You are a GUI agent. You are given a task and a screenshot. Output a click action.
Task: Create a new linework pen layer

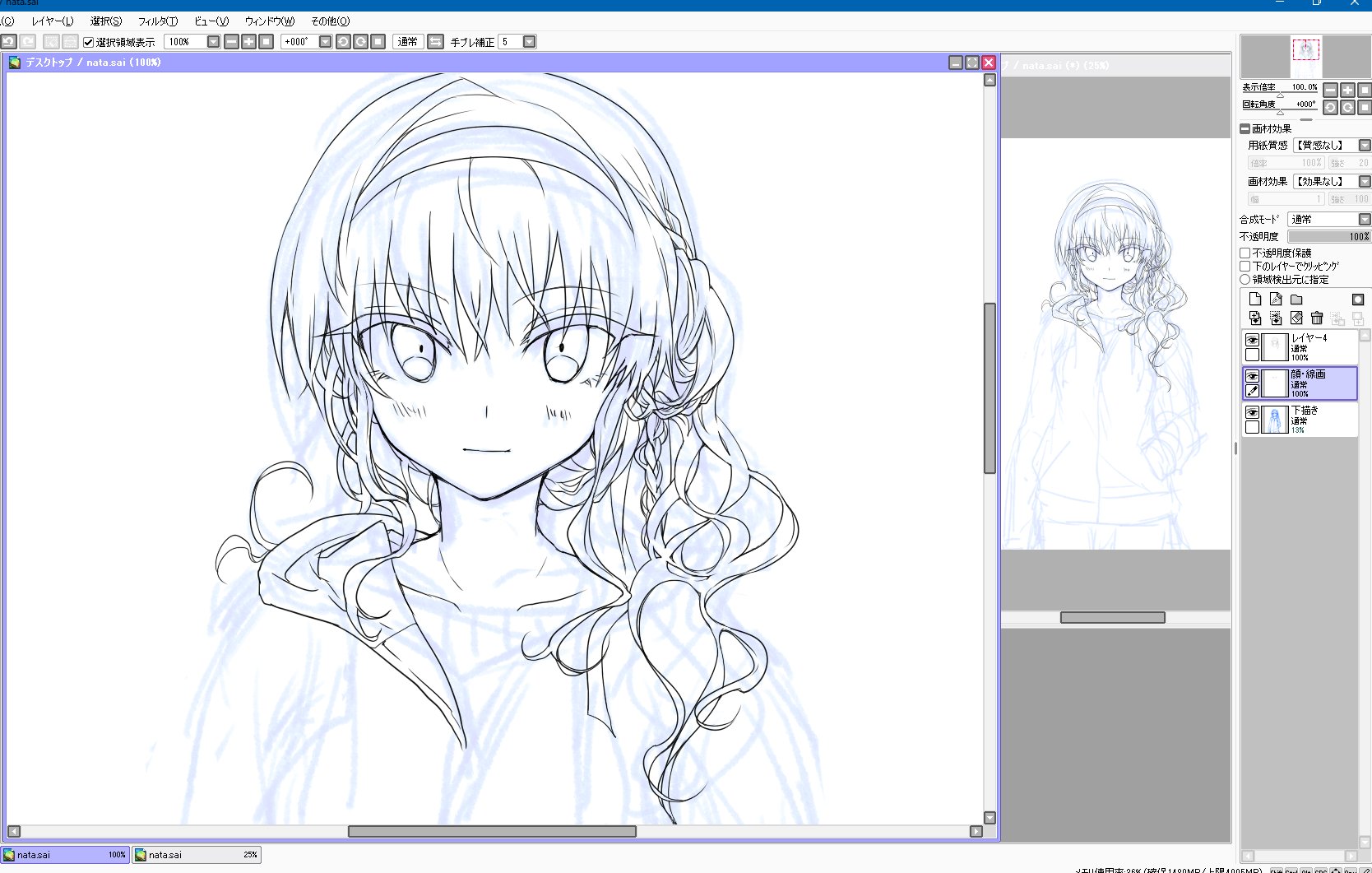coord(1276,299)
